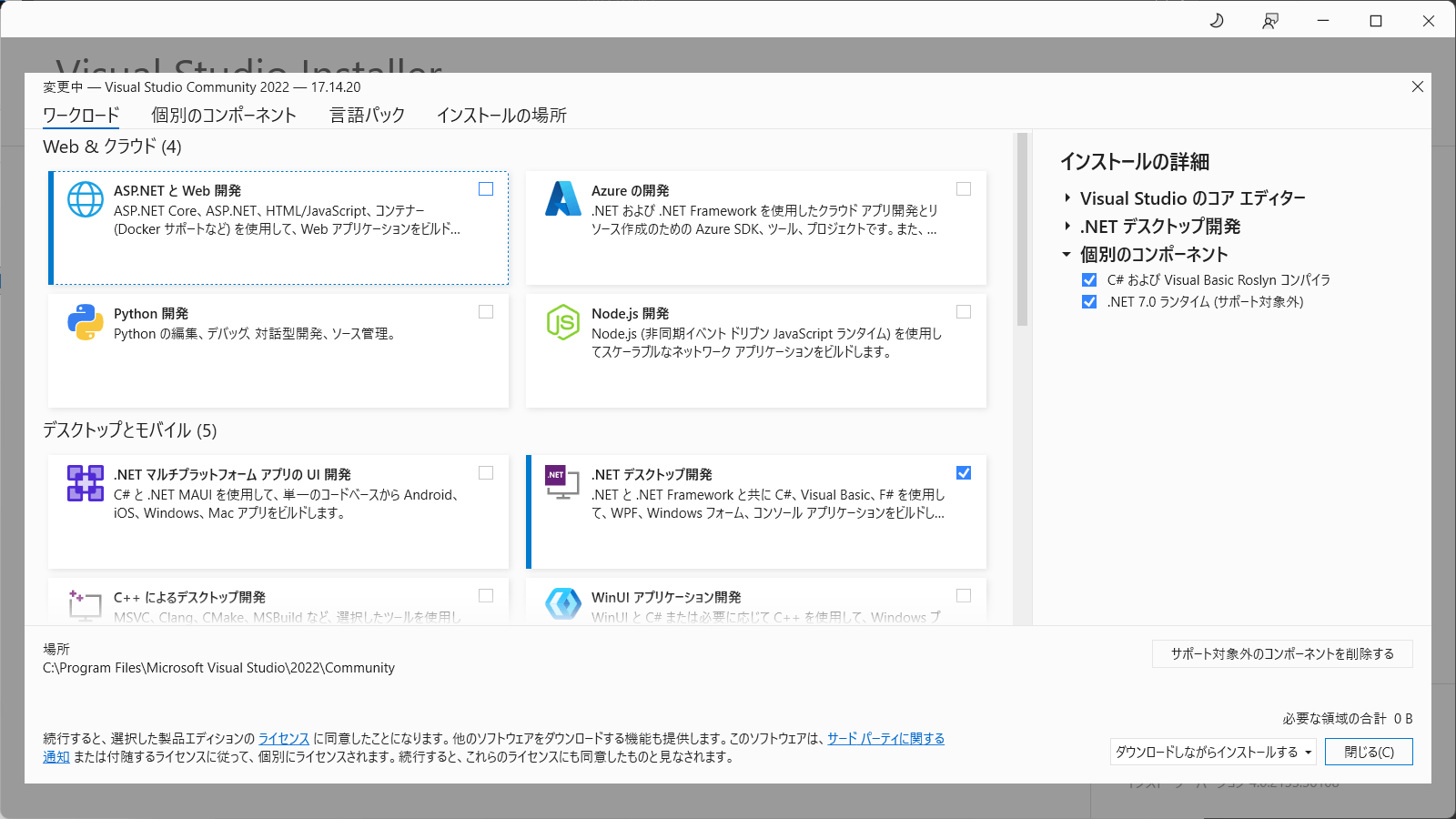Click the WinUI application development icon
1456x819 pixels.
(x=562, y=604)
